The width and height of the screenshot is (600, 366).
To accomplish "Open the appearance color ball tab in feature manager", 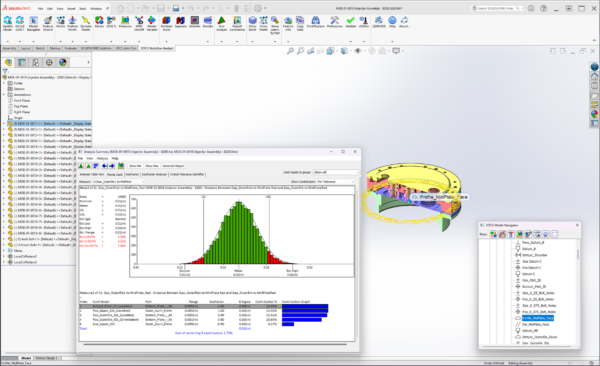I will [x=63, y=62].
